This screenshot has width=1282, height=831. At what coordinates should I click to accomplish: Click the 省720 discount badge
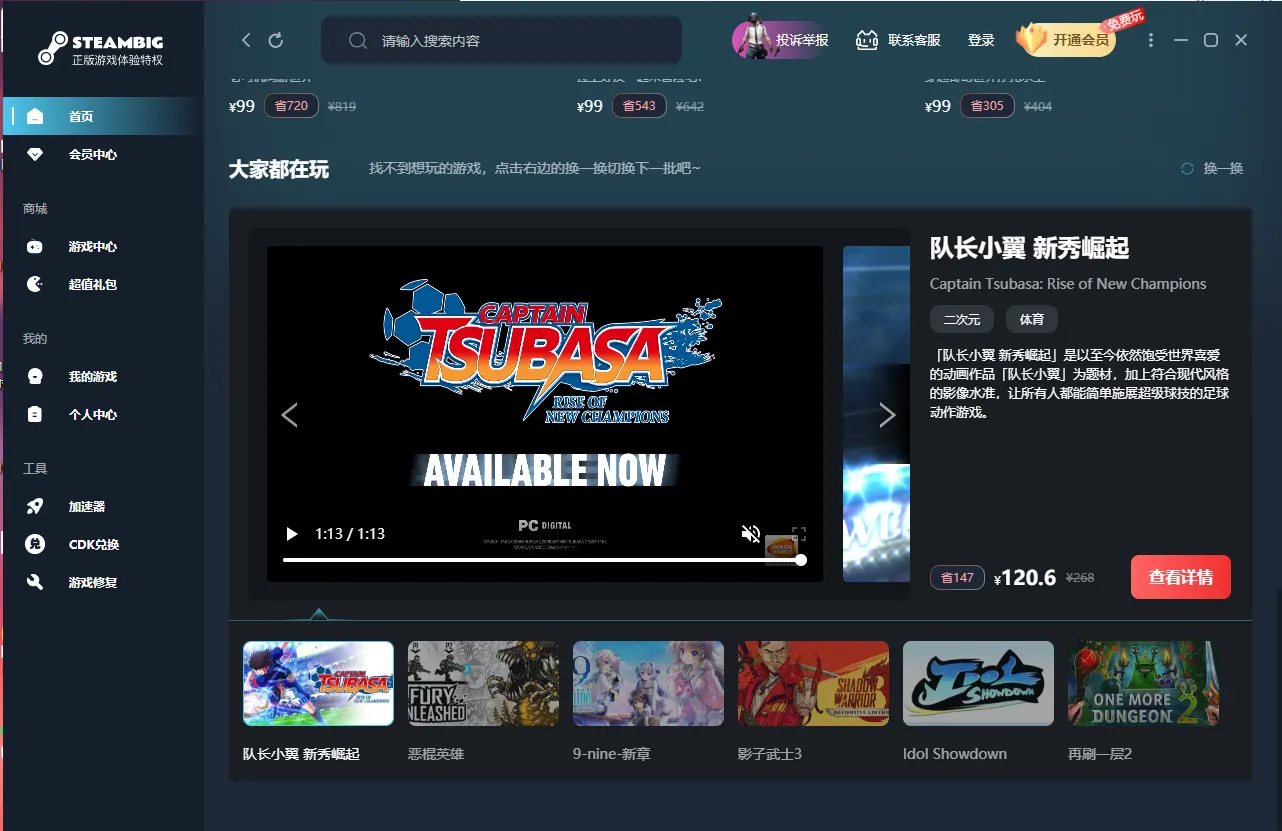(x=292, y=106)
